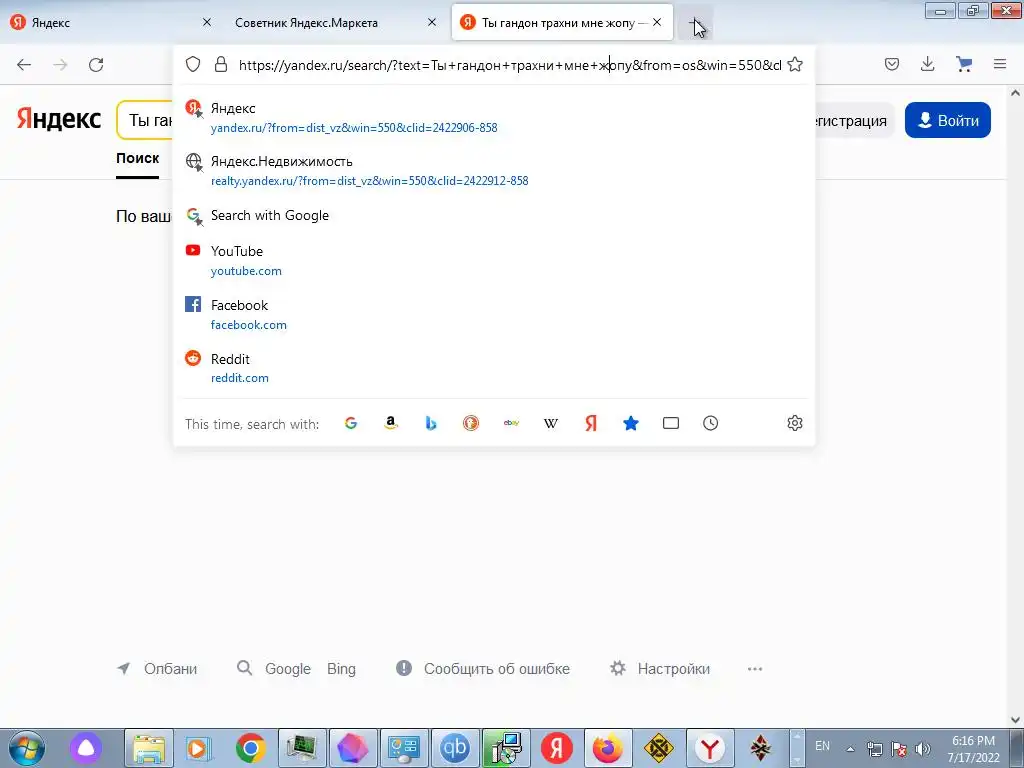Open the clock showing 6:16 PM
This screenshot has width=1024, height=768.
[x=973, y=749]
